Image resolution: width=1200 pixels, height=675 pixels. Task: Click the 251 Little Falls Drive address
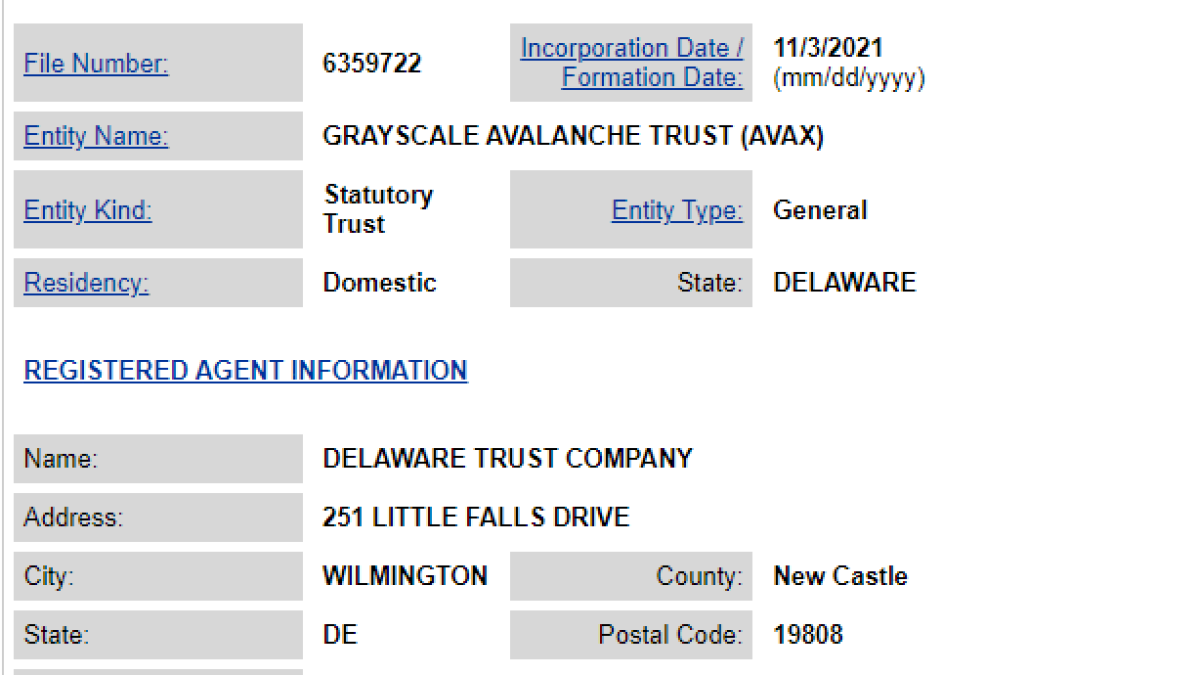tap(476, 517)
